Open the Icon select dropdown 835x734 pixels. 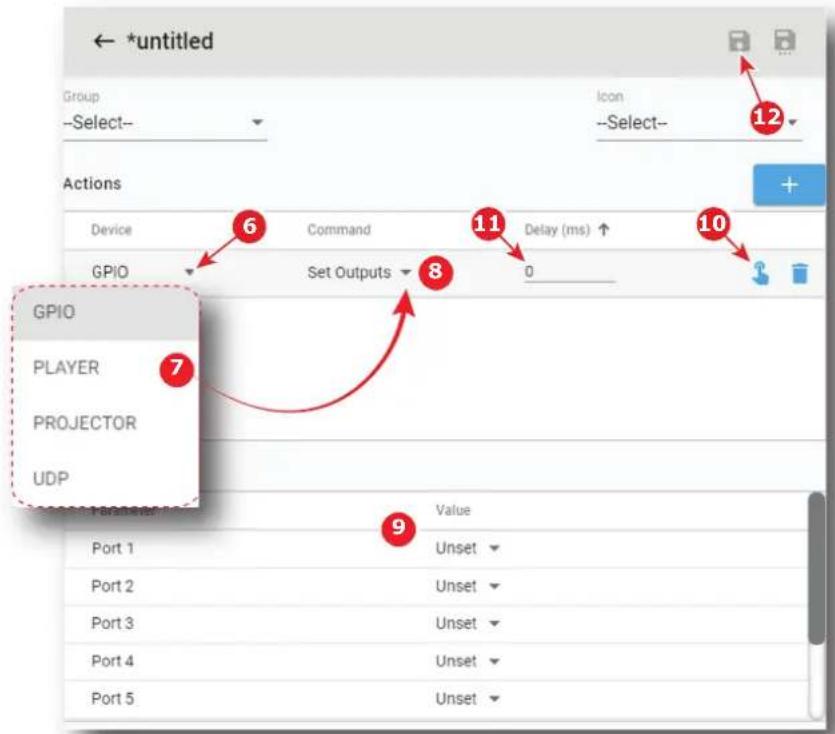tap(699, 123)
